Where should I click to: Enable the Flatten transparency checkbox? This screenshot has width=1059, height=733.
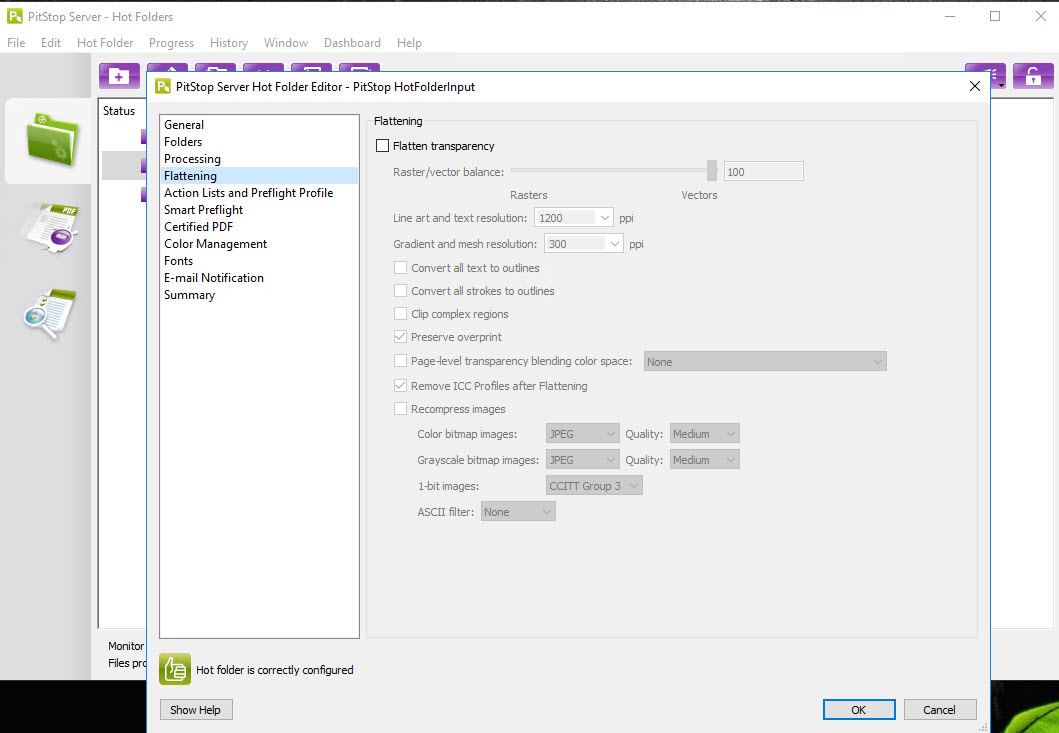click(x=383, y=146)
